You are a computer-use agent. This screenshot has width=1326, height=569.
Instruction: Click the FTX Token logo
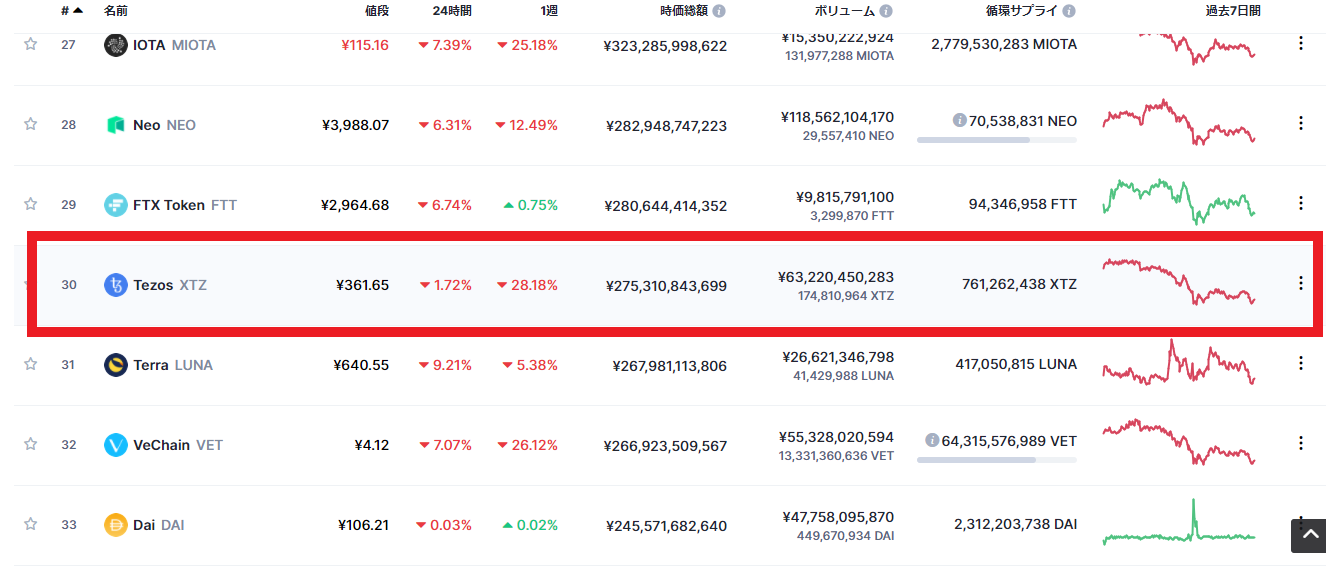[116, 205]
